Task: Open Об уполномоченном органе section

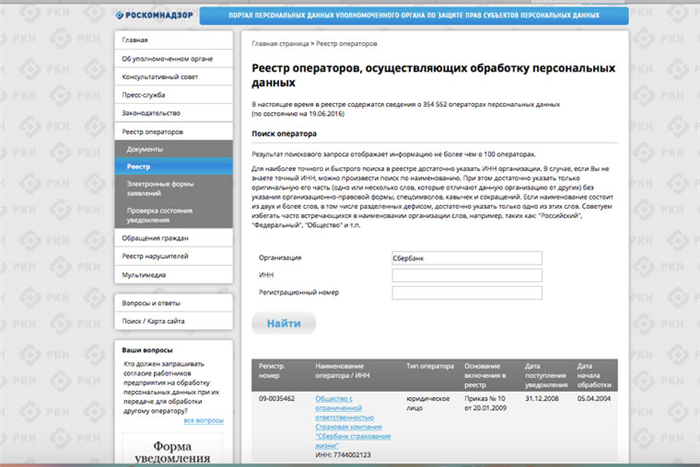Action: (x=174, y=58)
